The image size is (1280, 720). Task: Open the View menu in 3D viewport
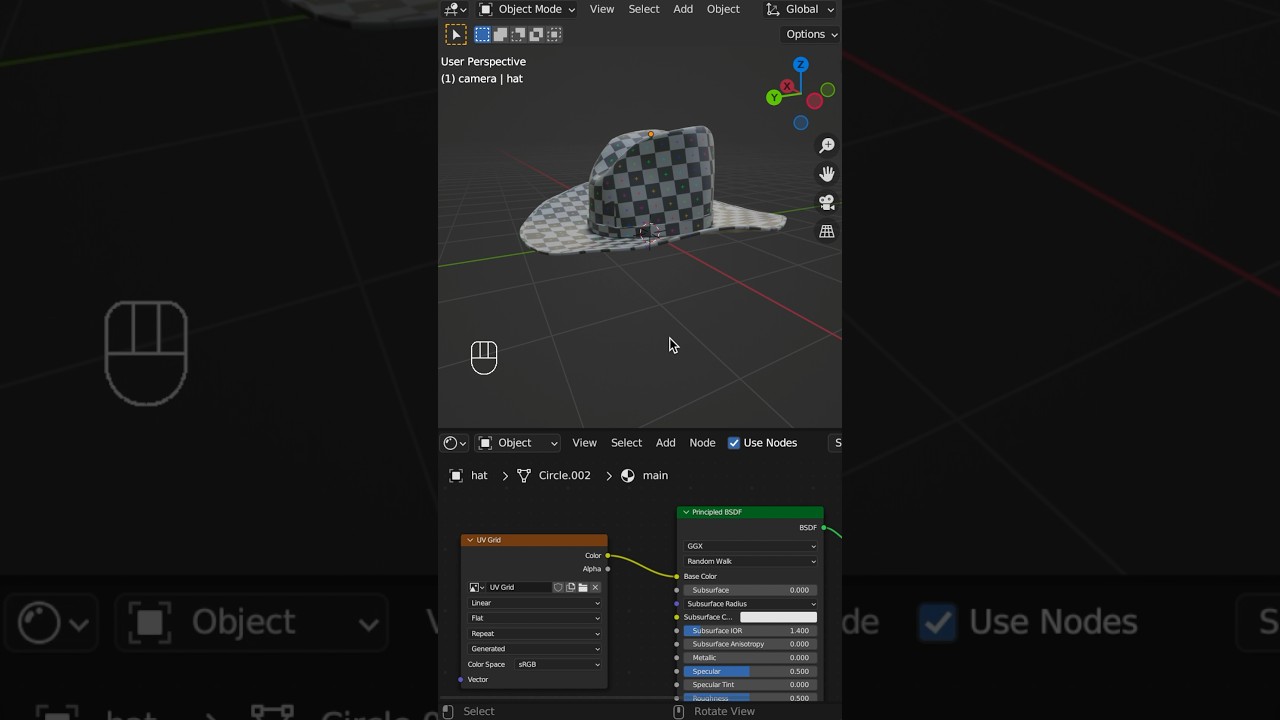602,9
